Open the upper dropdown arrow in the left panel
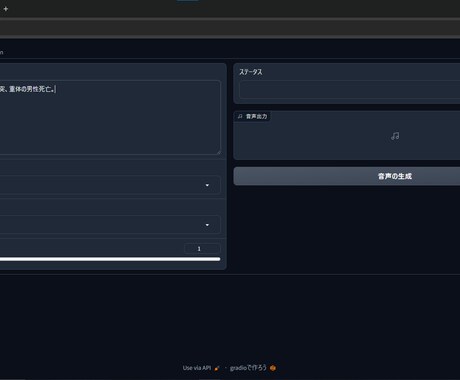 pos(207,185)
